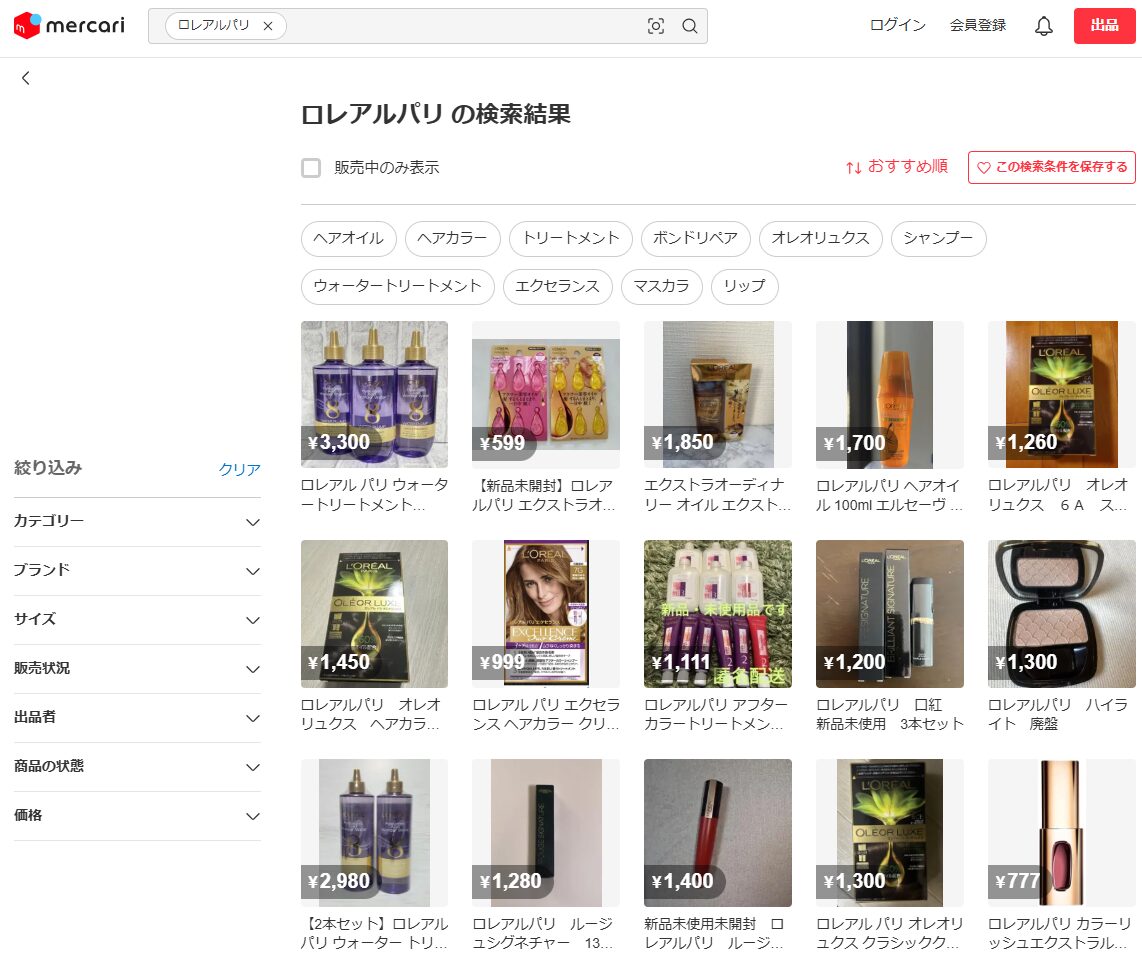The height and width of the screenshot is (956, 1142).
Task: Expand the サイズ filter
Action: click(x=137, y=619)
